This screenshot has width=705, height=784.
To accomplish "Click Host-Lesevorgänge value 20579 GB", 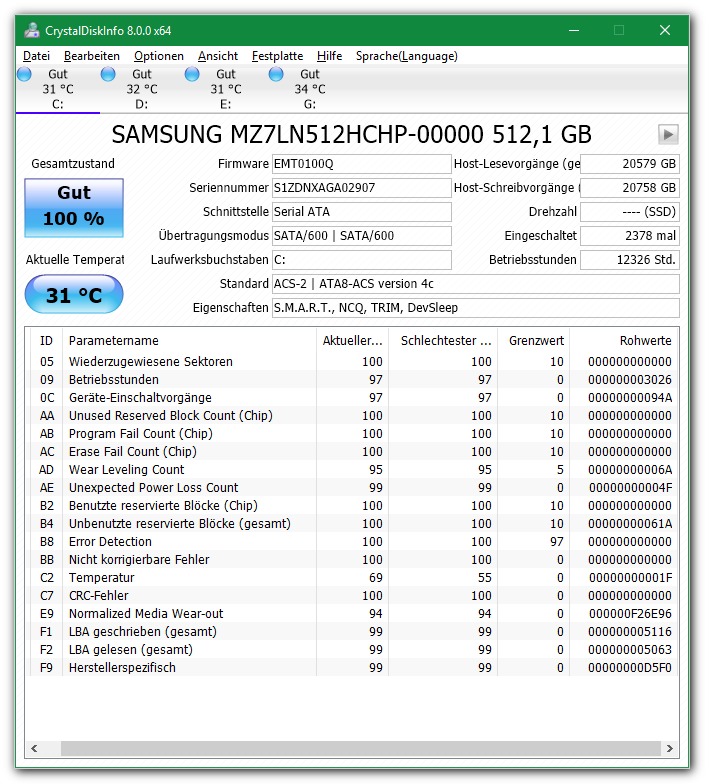I will [x=630, y=164].
